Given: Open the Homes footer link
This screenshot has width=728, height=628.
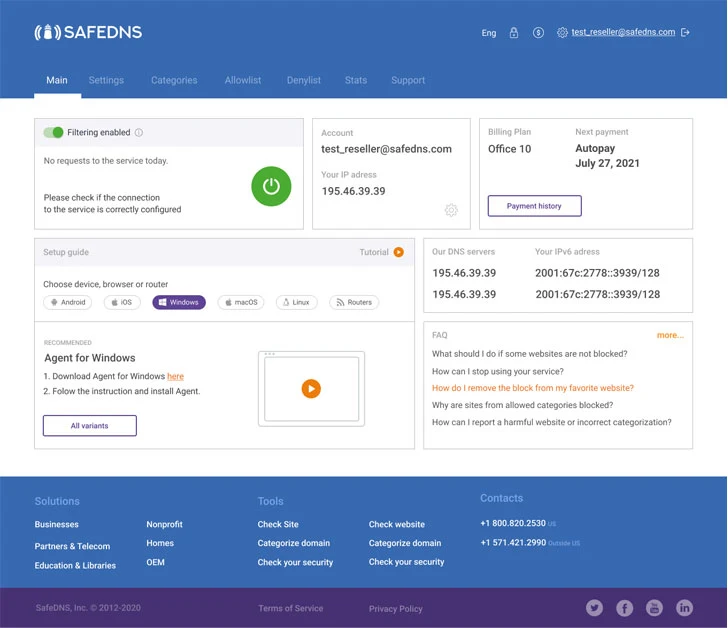Looking at the screenshot, I should [160, 543].
